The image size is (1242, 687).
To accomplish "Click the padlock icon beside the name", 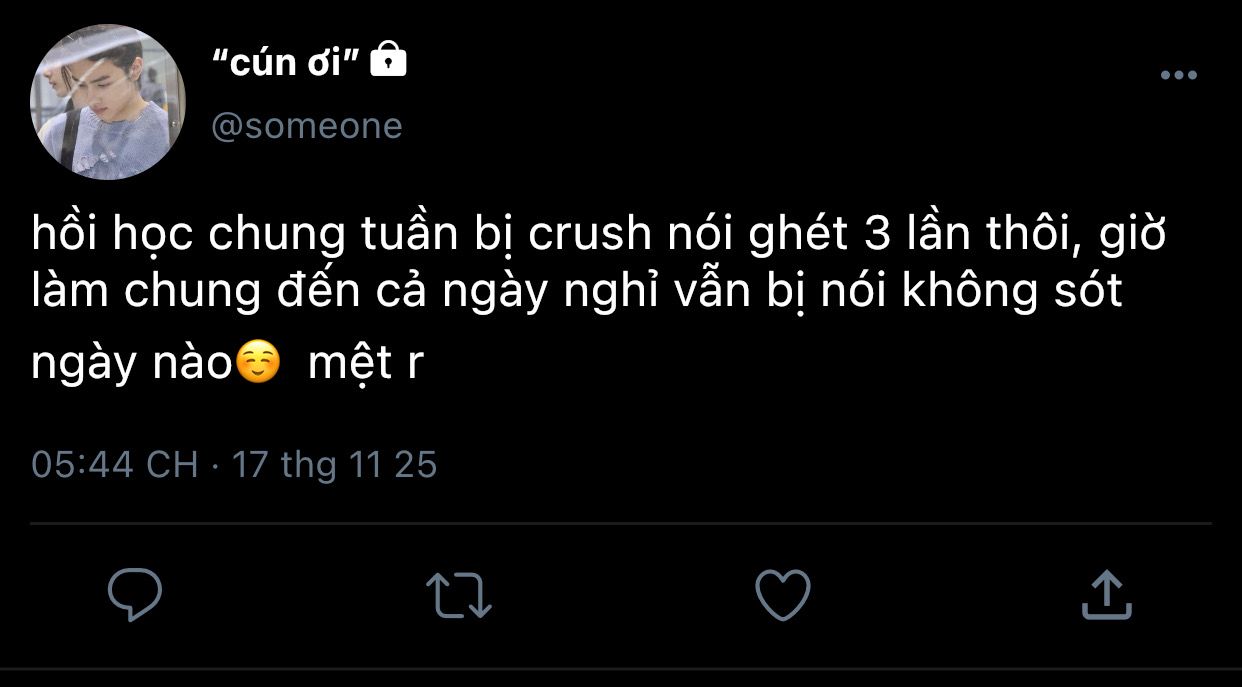I will coord(388,61).
